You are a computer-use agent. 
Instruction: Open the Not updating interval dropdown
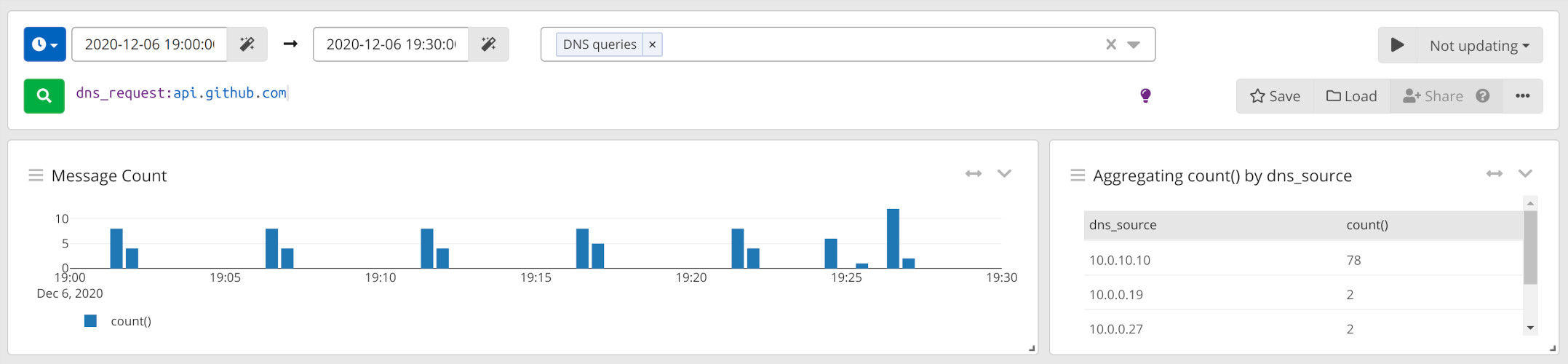point(1479,45)
